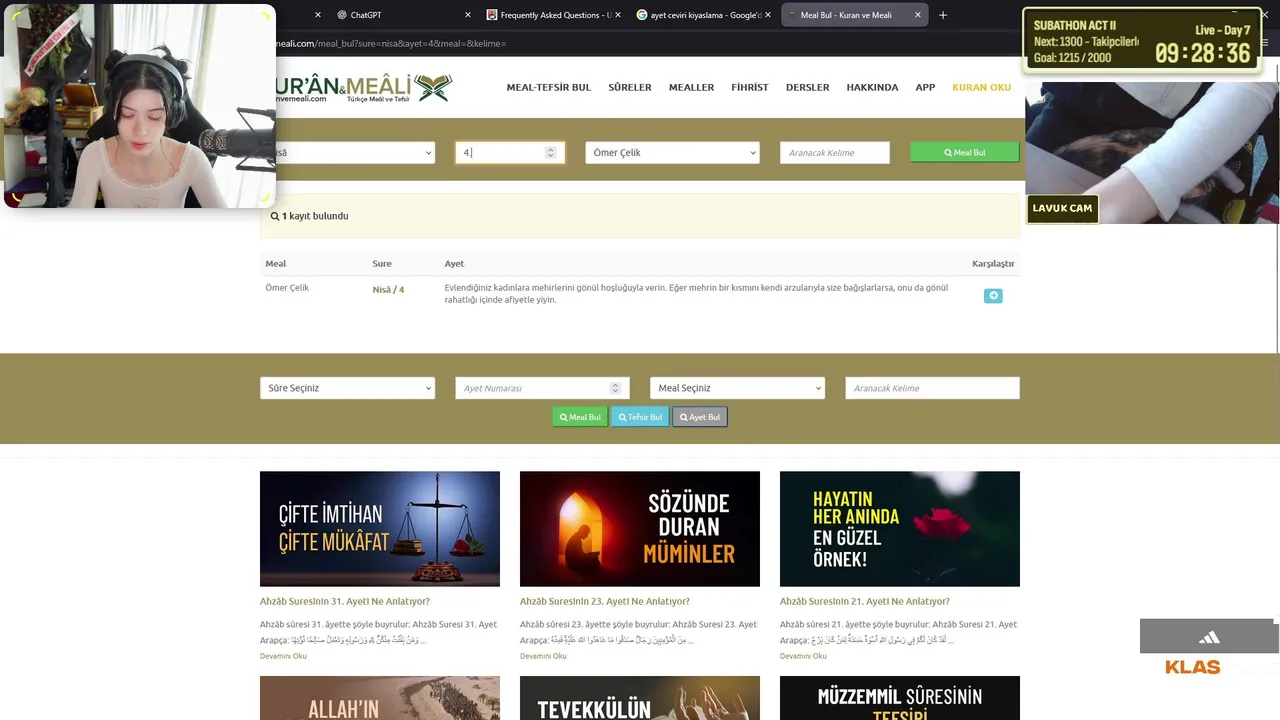Close the Frequently Asked Questions tab
1280x720 pixels.
click(617, 15)
